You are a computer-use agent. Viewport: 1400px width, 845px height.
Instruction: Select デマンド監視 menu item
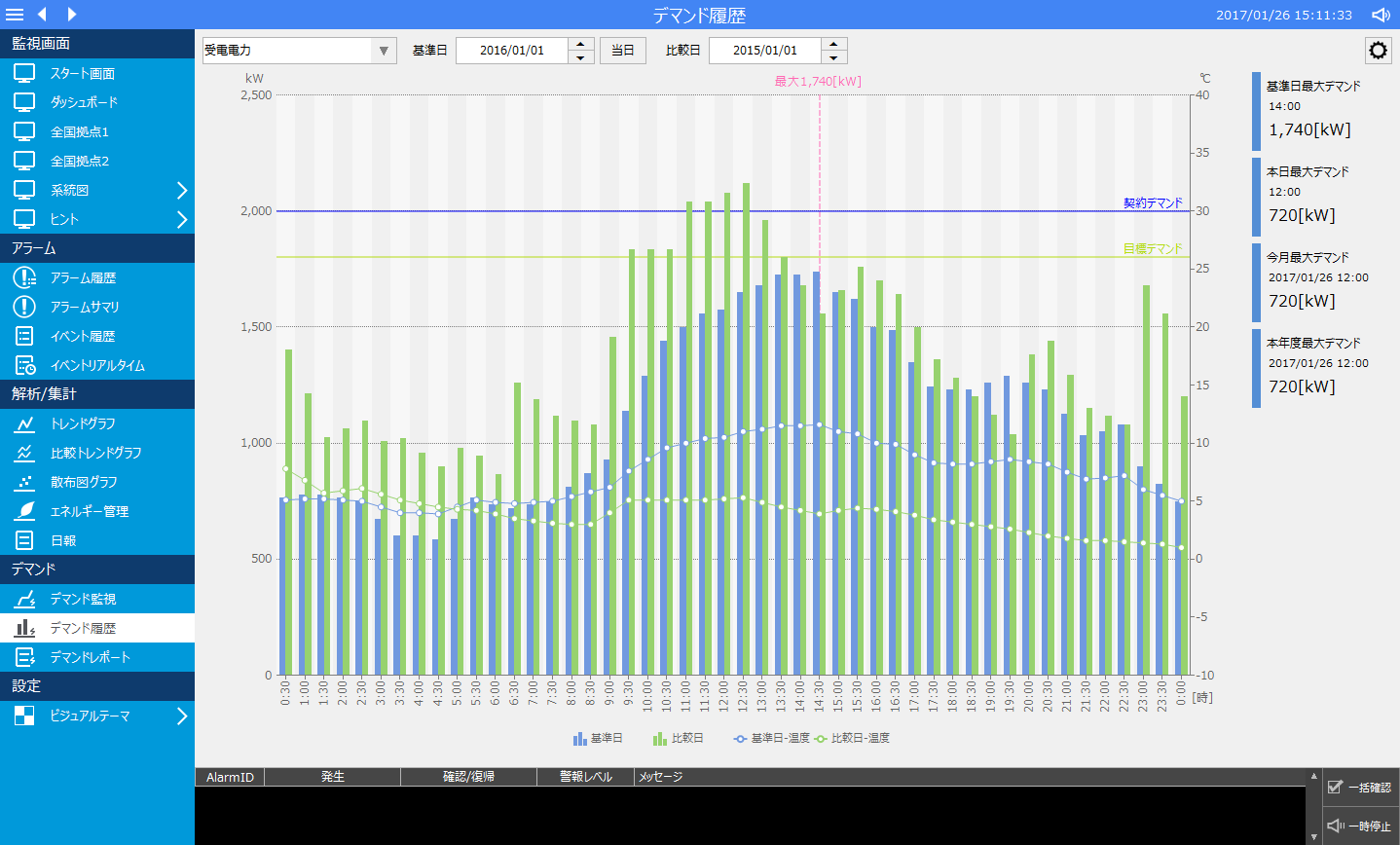click(x=83, y=599)
